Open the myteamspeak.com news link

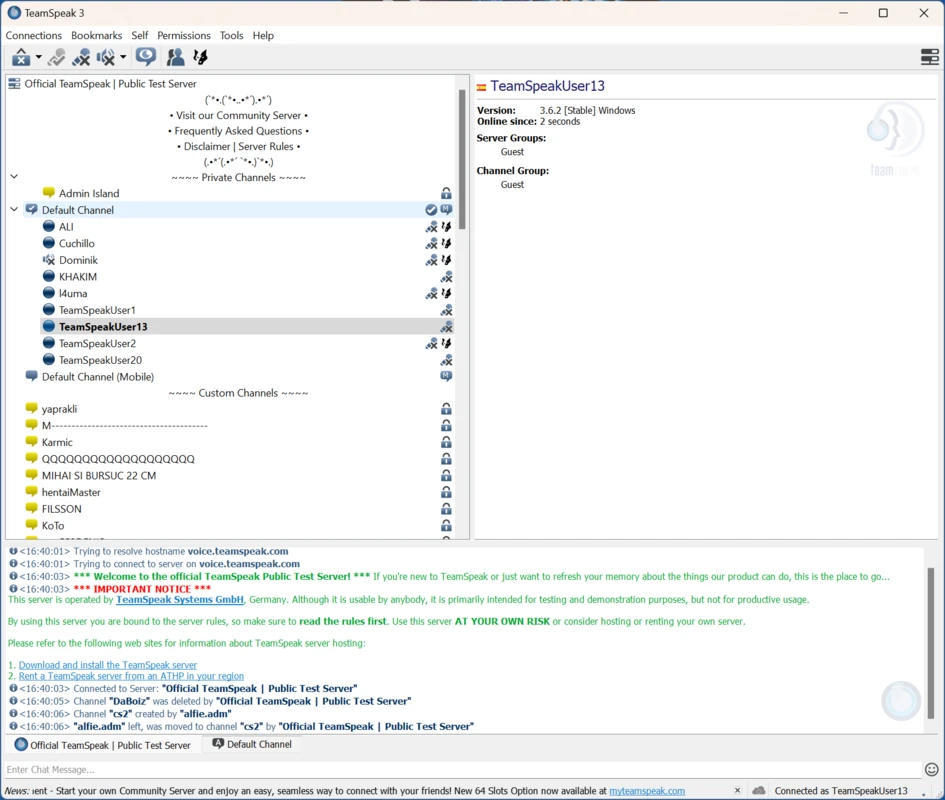point(646,790)
